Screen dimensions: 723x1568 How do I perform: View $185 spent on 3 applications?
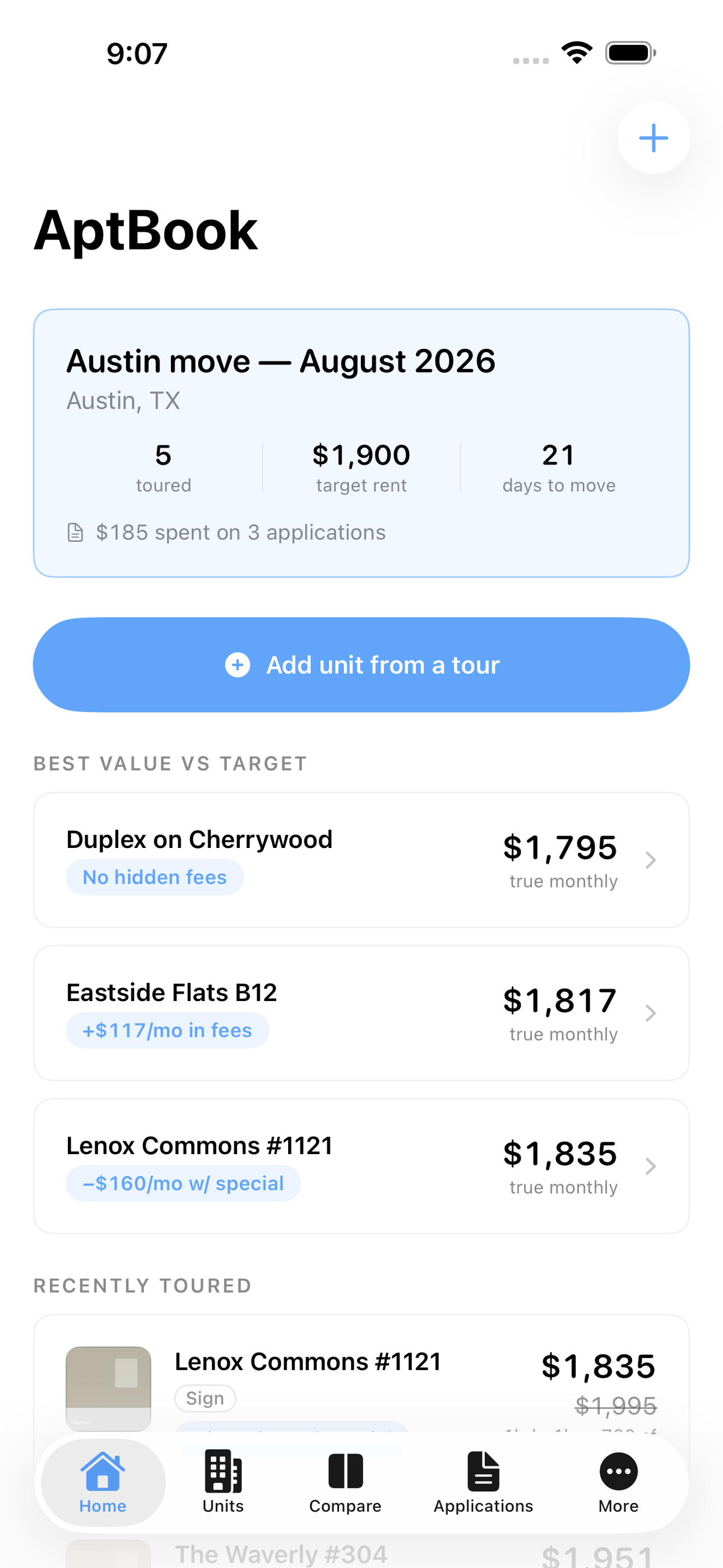click(x=241, y=532)
